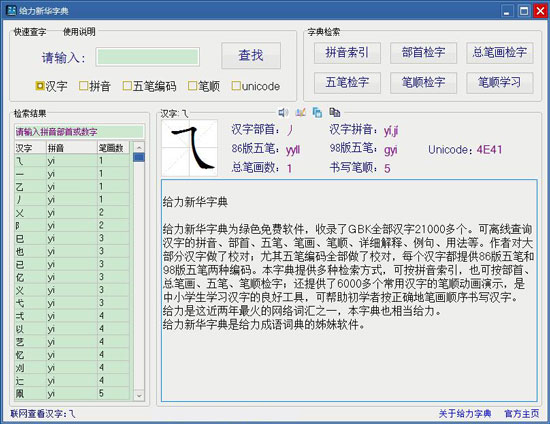Image resolution: width=550 pixels, height=424 pixels.
Task: Open the 部首检字 lookup
Action: pyautogui.click(x=423, y=53)
